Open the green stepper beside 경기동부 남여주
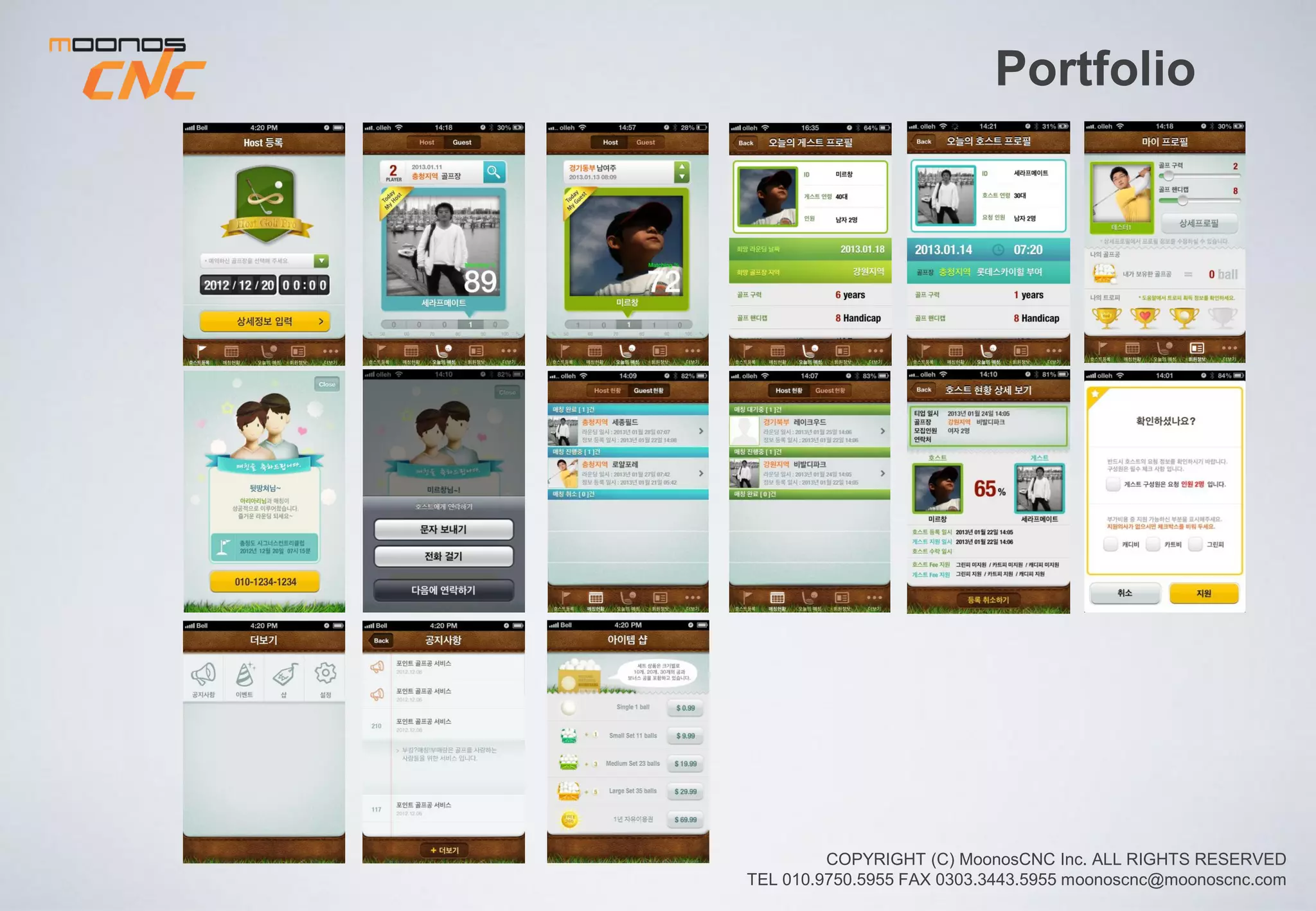This screenshot has height=911, width=1316. pos(681,172)
